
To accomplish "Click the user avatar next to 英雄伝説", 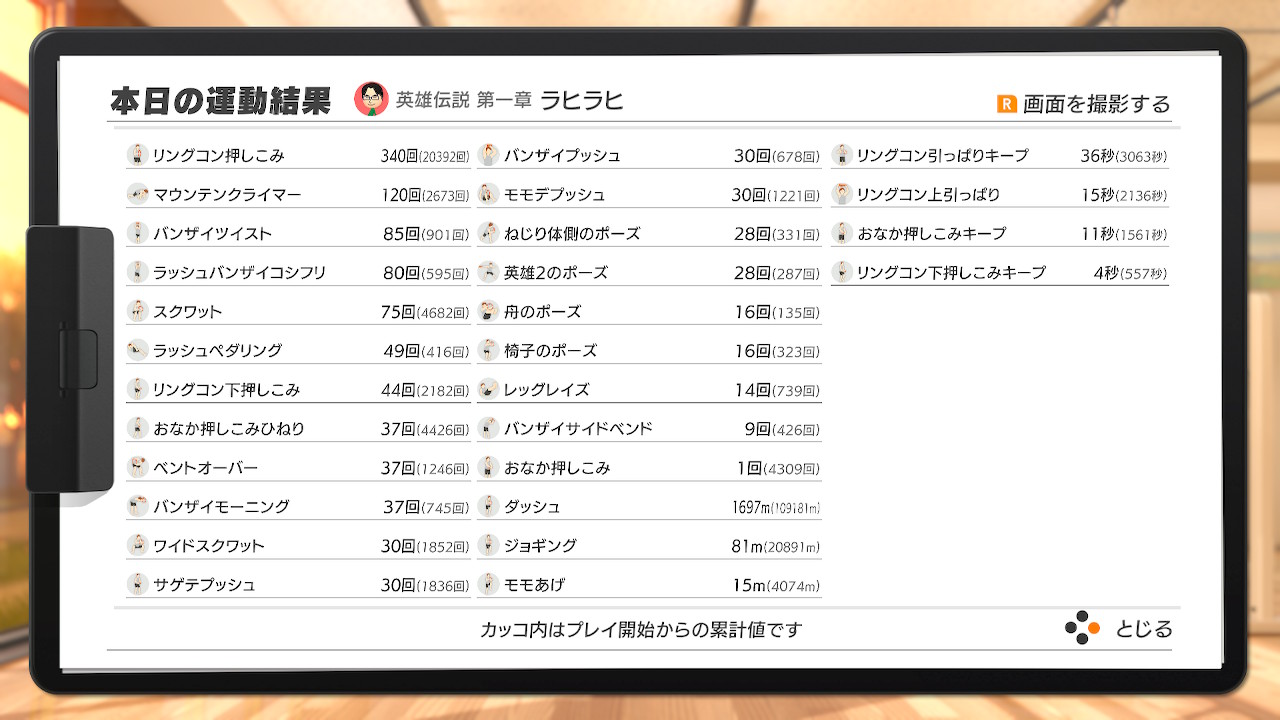I will tap(371, 99).
